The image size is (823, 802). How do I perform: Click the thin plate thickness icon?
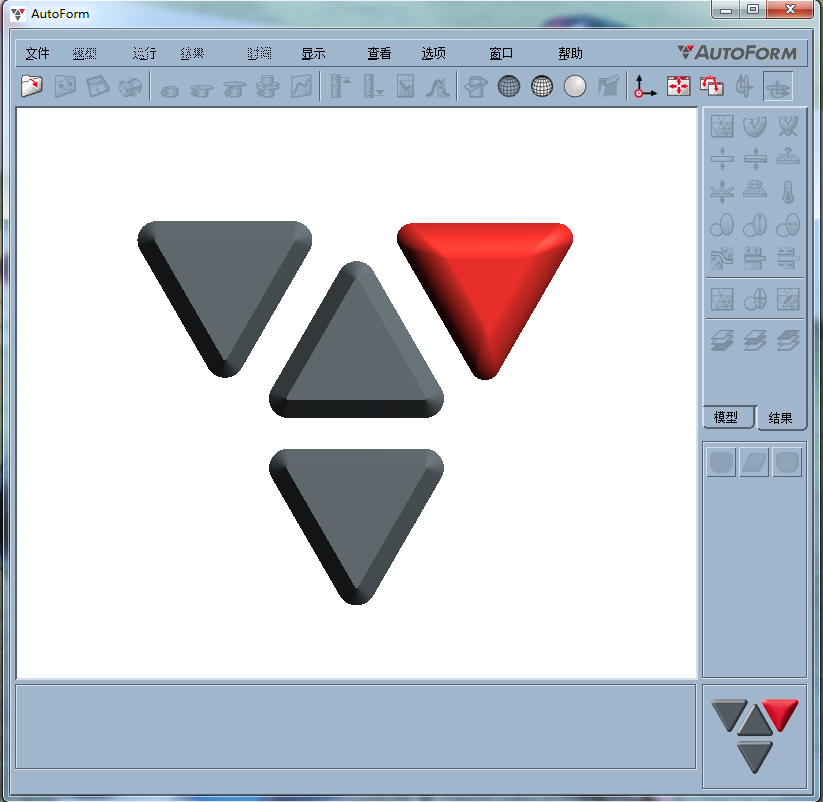pos(722,159)
